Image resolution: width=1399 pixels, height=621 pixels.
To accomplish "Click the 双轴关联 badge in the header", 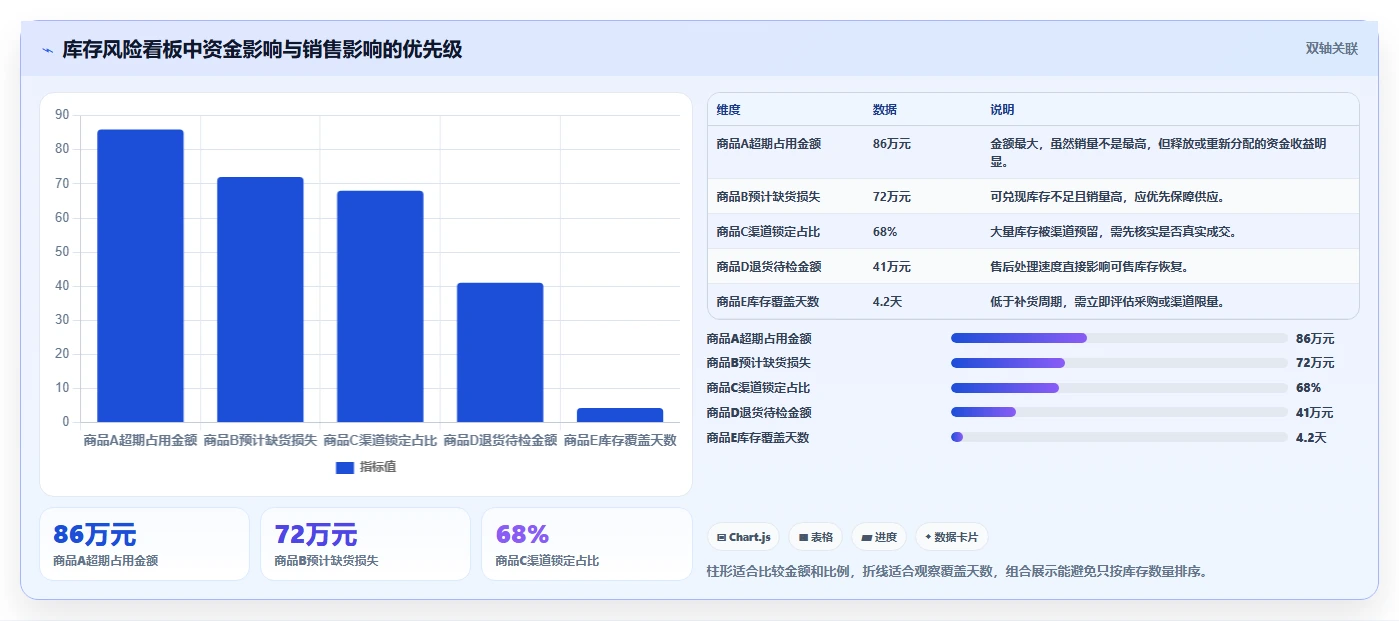I will click(x=1331, y=48).
